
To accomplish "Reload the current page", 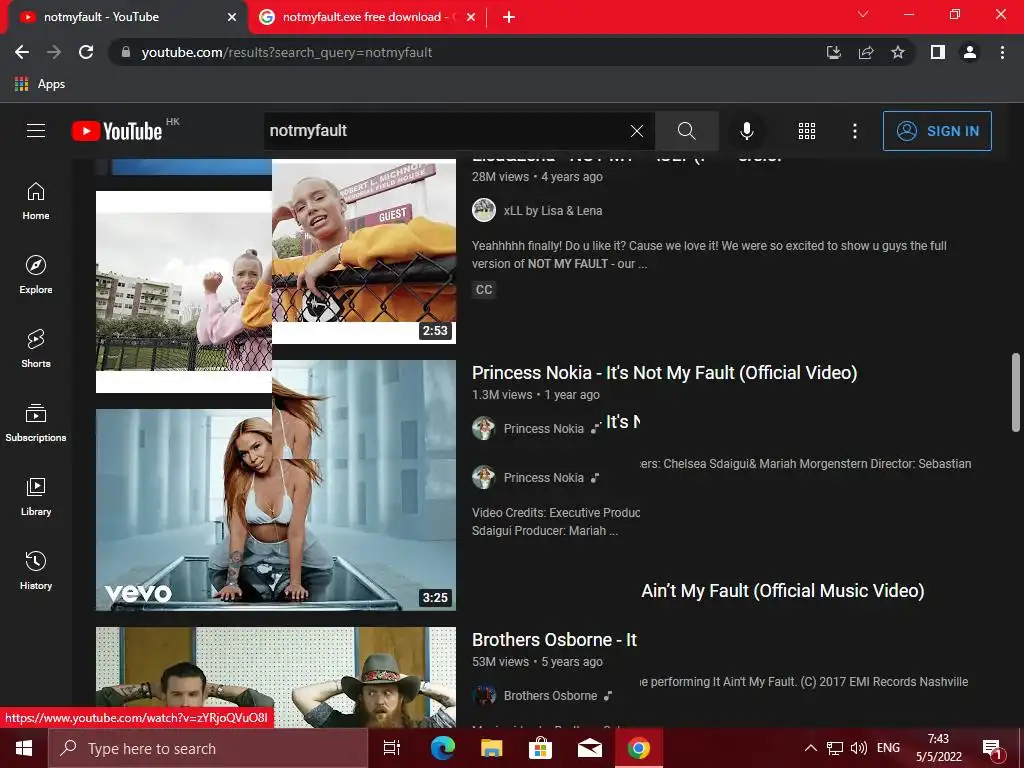I will 86,52.
